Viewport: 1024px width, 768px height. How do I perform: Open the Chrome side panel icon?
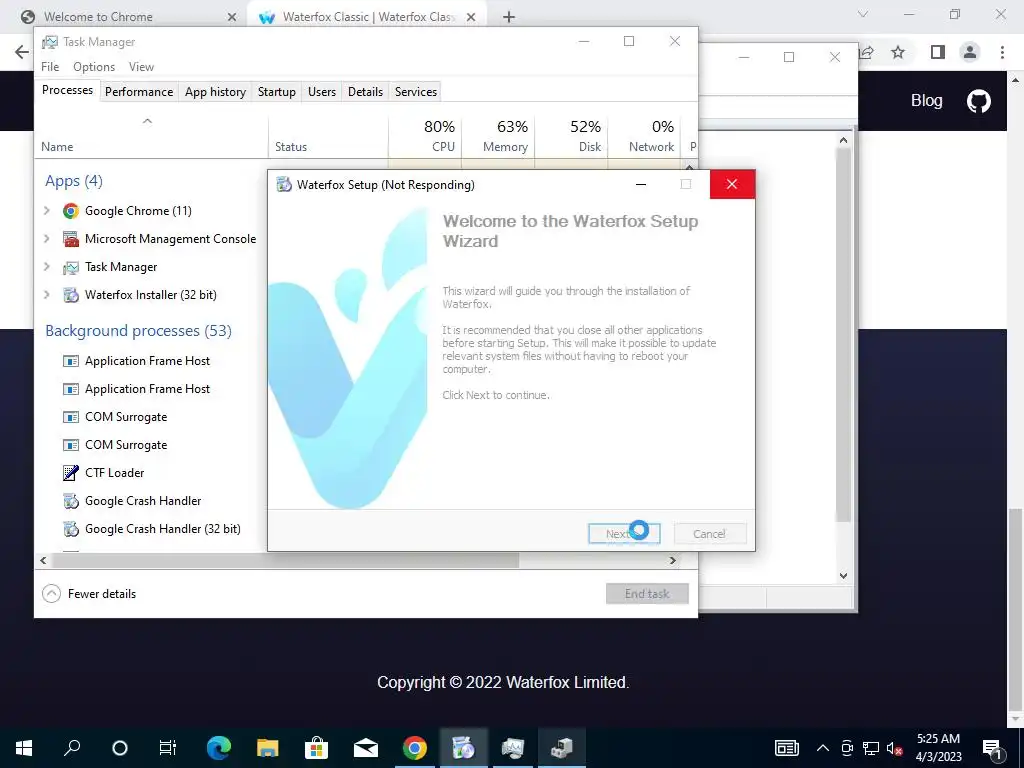(938, 52)
